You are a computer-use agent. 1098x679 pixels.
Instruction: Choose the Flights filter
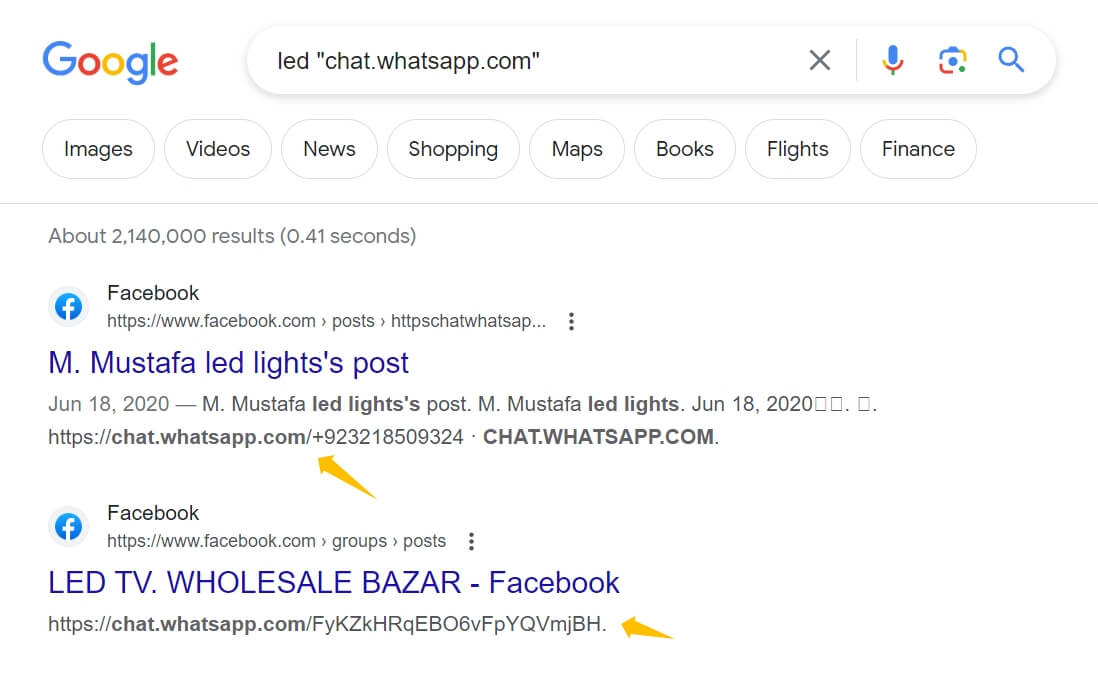[798, 149]
